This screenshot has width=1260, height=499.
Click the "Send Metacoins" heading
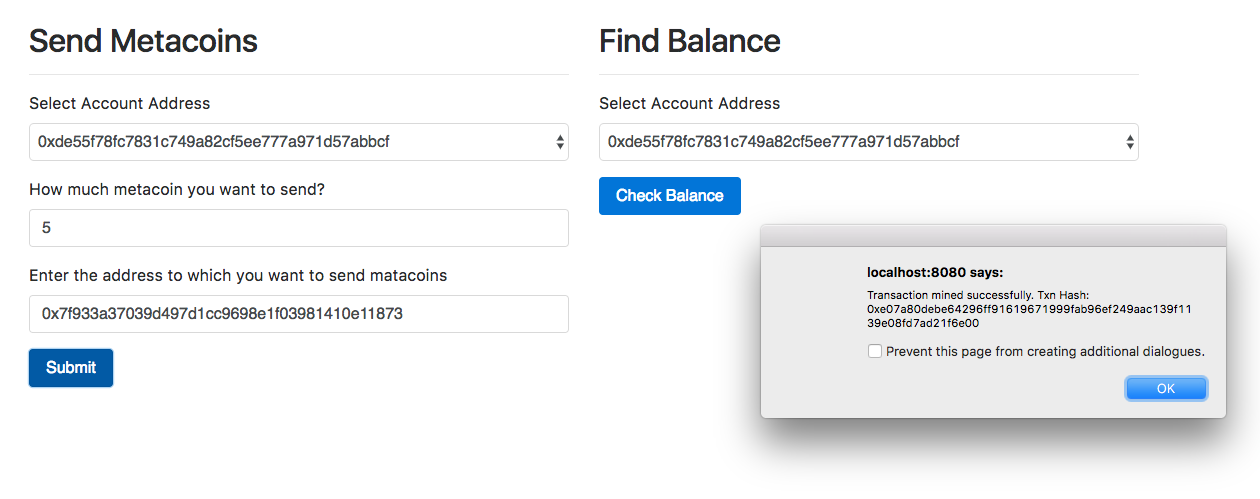[143, 41]
